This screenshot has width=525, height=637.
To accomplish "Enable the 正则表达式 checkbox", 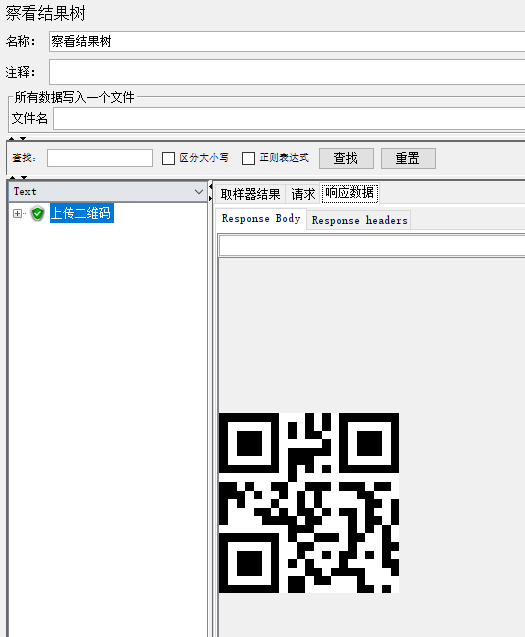I will (x=248, y=158).
